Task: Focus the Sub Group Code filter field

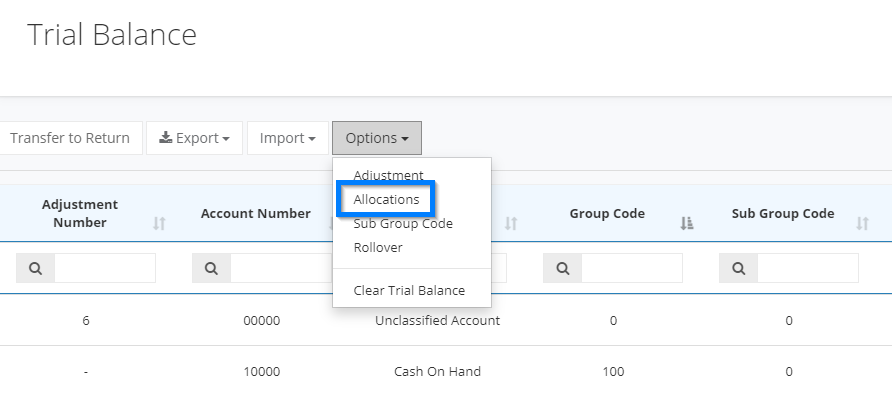Action: pyautogui.click(x=808, y=268)
